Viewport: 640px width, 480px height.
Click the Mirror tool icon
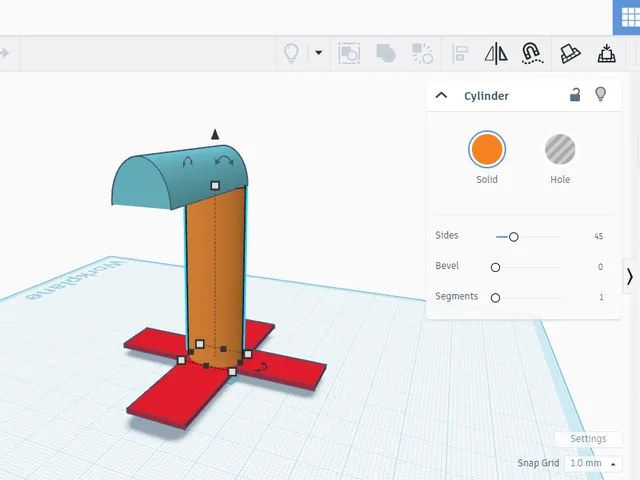tap(496, 53)
